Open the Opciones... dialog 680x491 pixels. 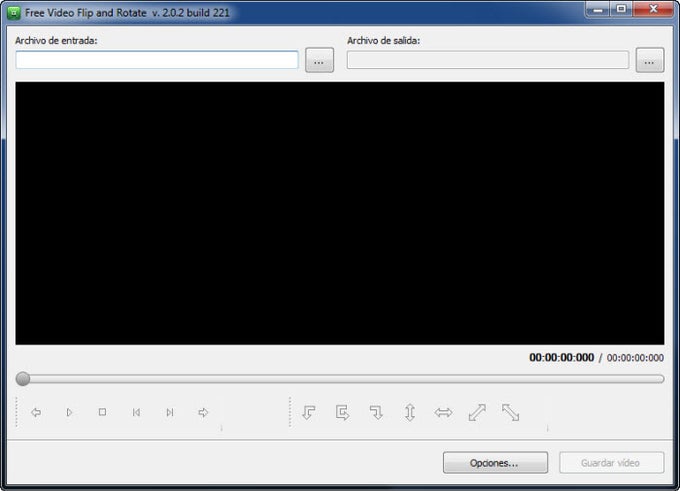pos(495,463)
